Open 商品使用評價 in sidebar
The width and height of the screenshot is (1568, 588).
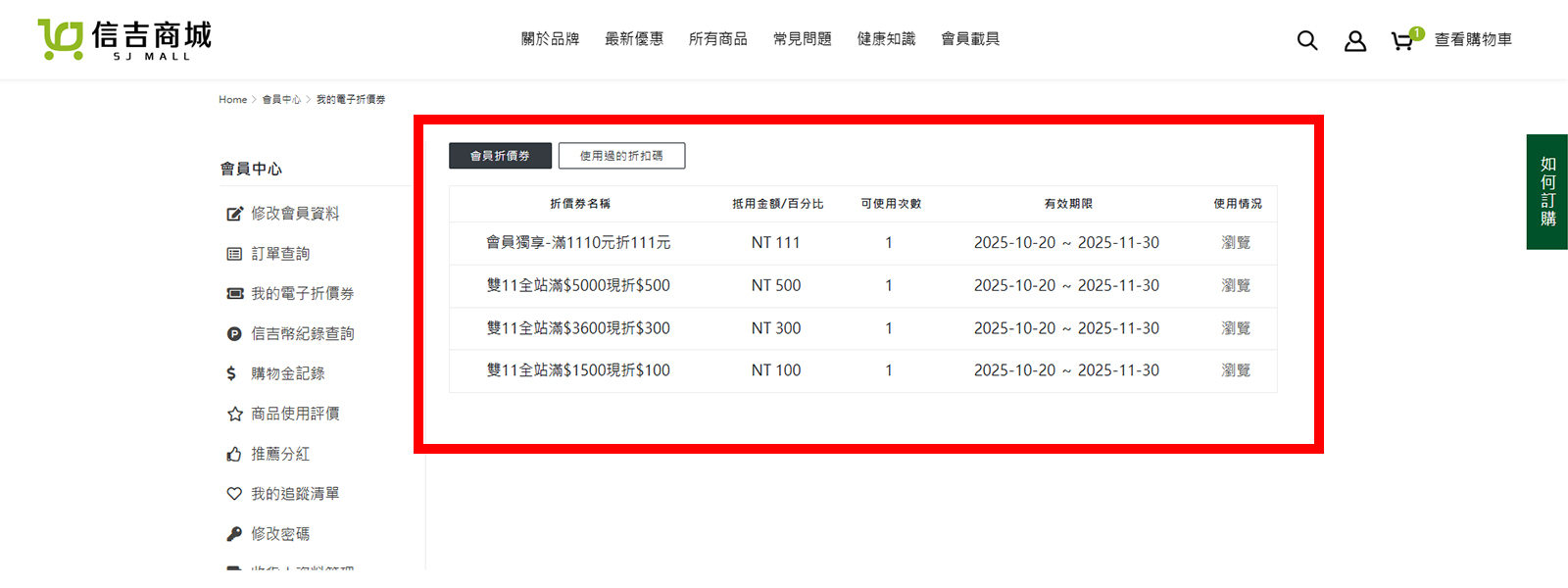pyautogui.click(x=295, y=414)
